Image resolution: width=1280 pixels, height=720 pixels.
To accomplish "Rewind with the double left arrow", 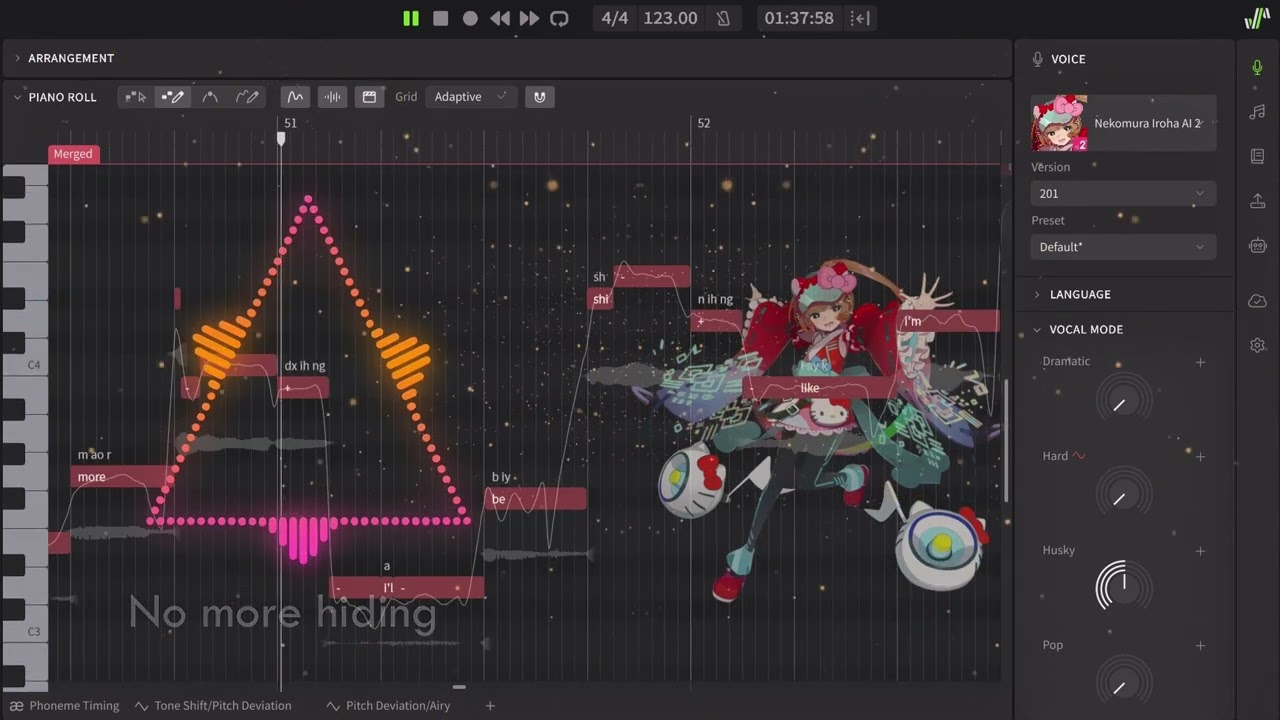I will pos(500,18).
